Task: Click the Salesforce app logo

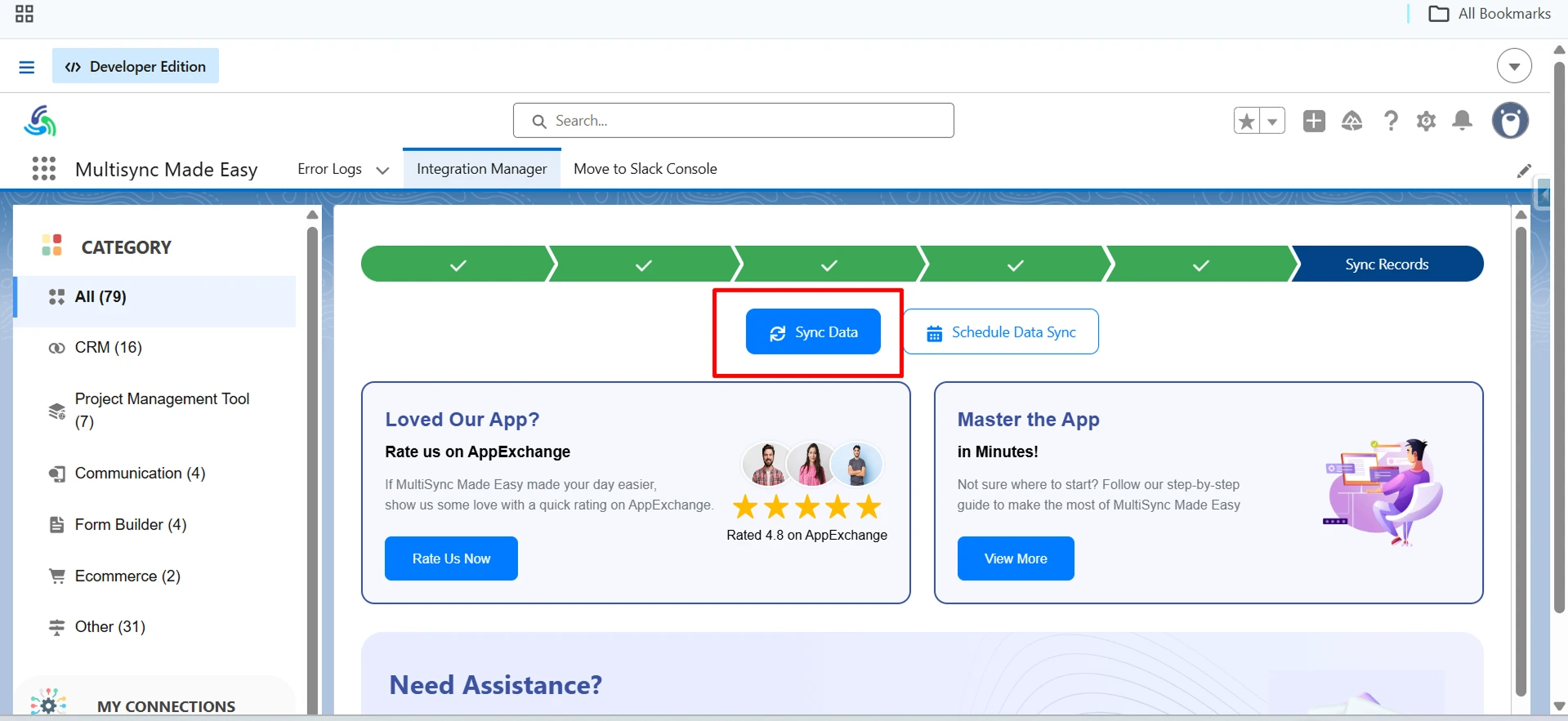Action: click(40, 121)
